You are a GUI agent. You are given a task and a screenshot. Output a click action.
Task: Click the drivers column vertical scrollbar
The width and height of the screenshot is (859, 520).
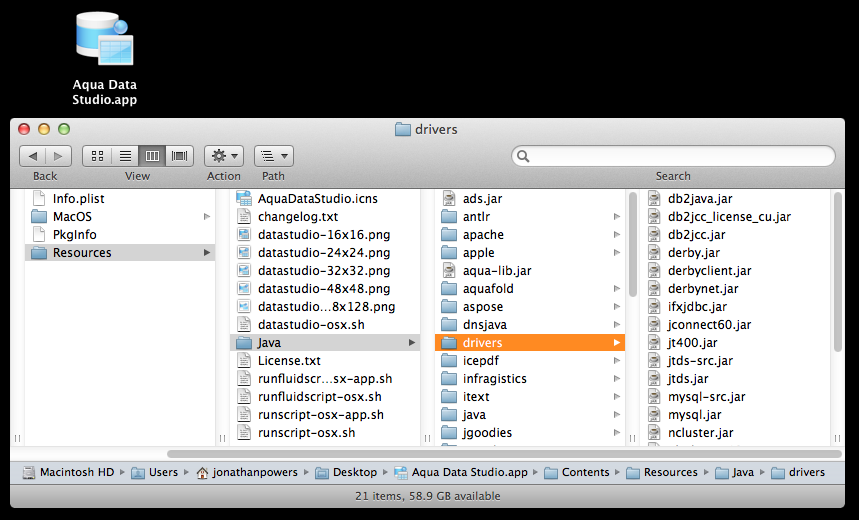click(837, 272)
